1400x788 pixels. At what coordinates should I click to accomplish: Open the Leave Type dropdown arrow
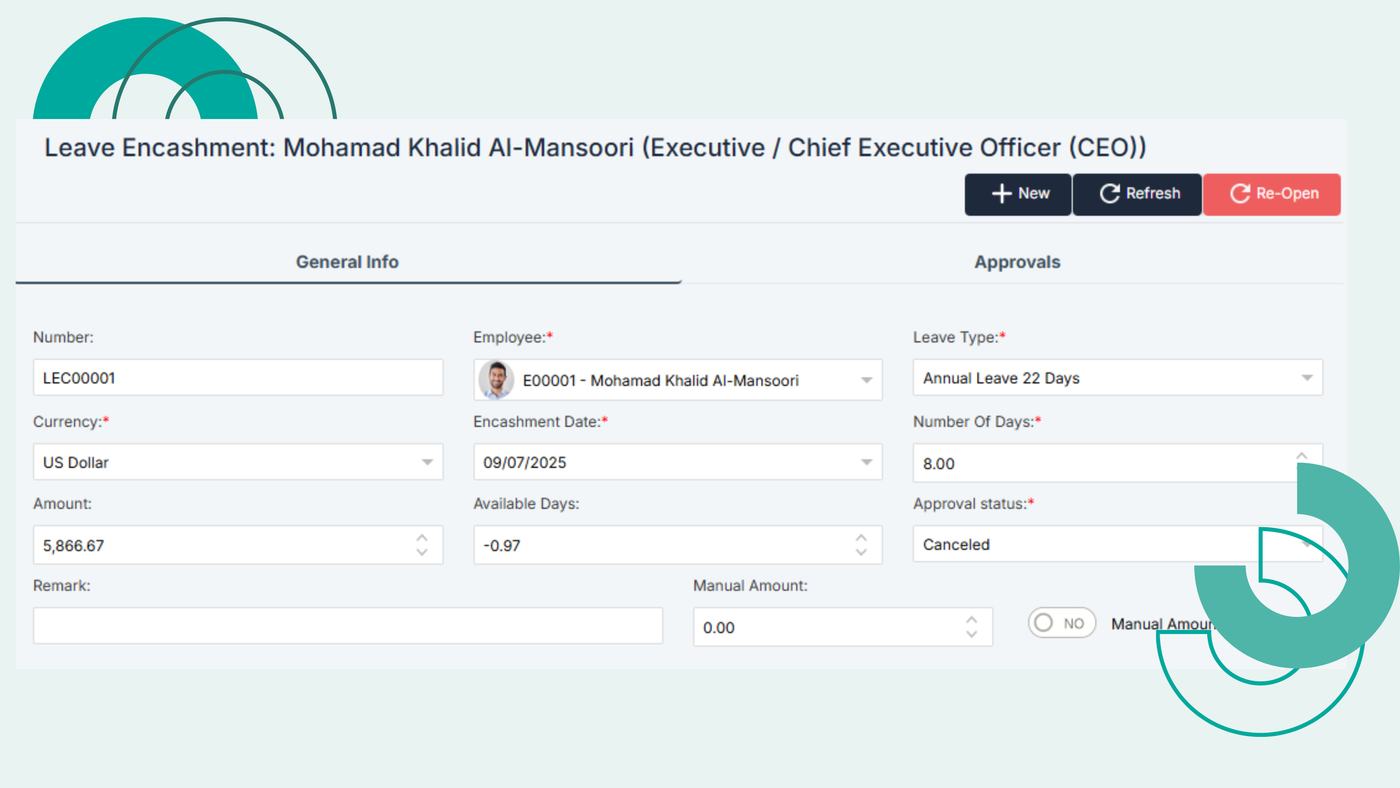click(x=1306, y=378)
